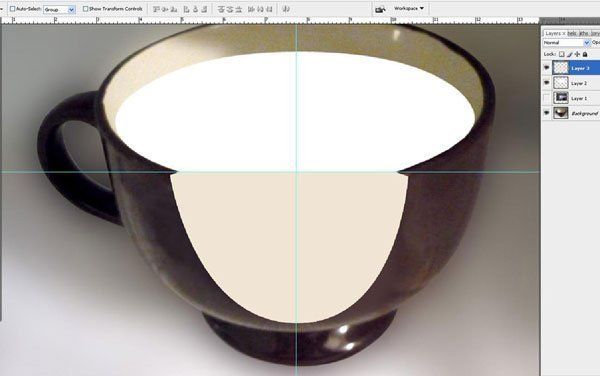The width and height of the screenshot is (600, 376).
Task: Click the Lock transparent pixels icon
Action: (561, 54)
